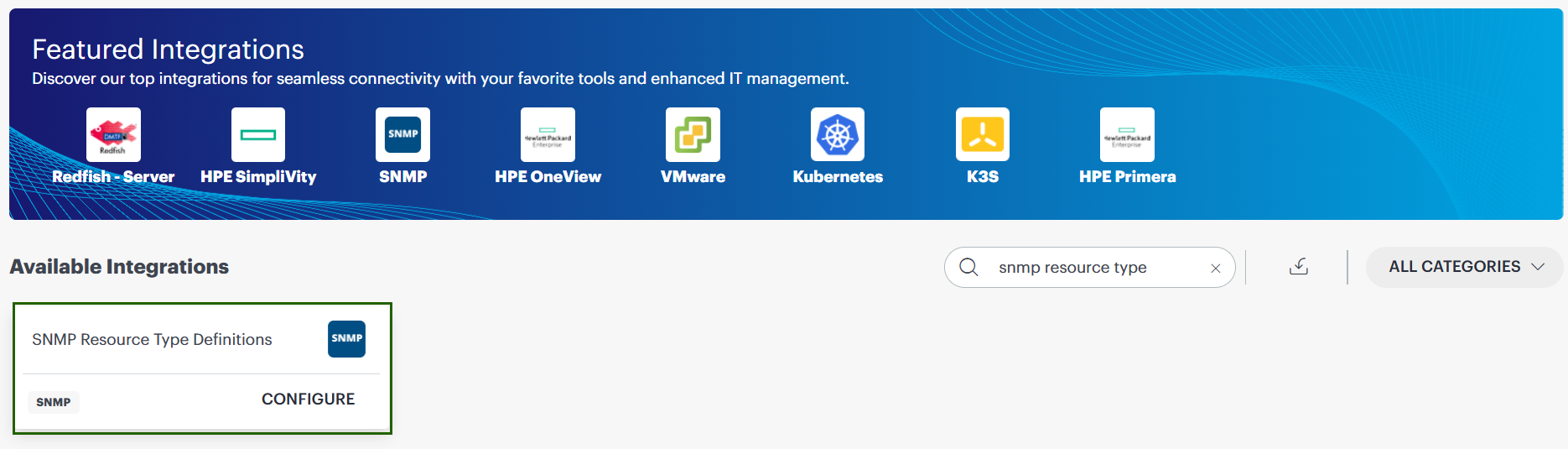Click the VMware label text
Image resolution: width=1568 pixels, height=449 pixels.
(x=693, y=177)
